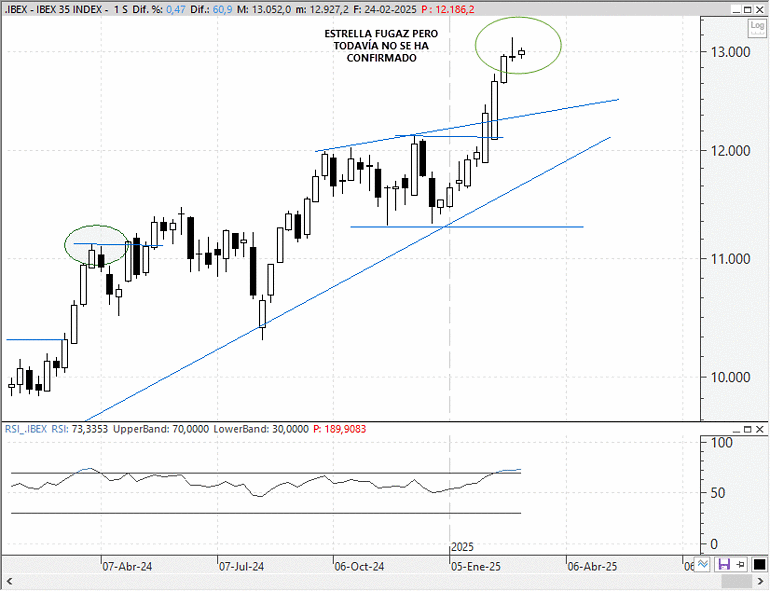Click the 10.000 price axis label
770x591 pixels.
731,377
